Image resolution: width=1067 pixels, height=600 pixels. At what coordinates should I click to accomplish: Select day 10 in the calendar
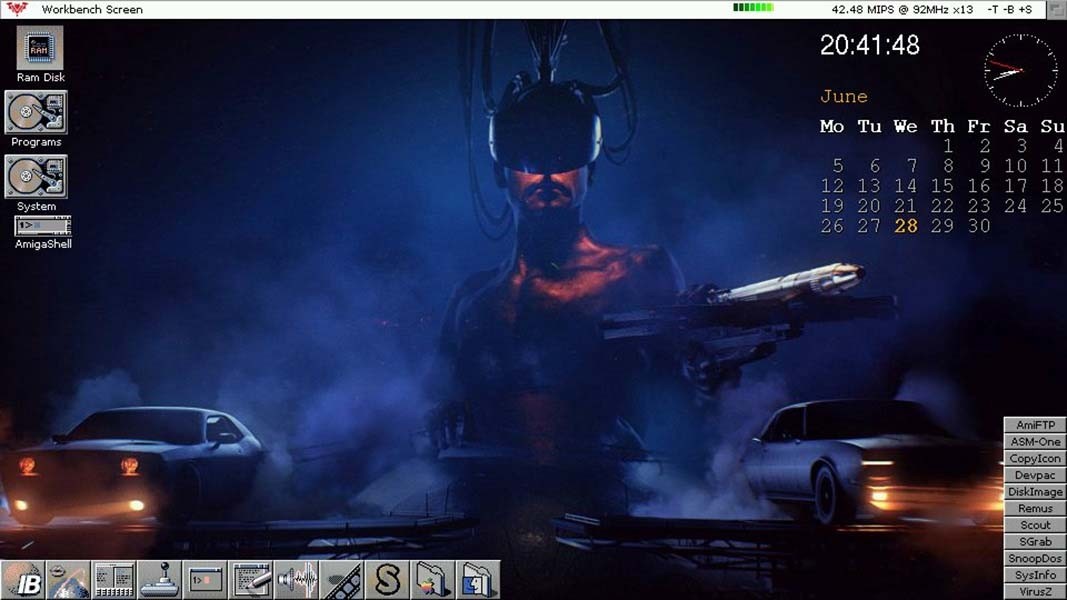point(1016,166)
